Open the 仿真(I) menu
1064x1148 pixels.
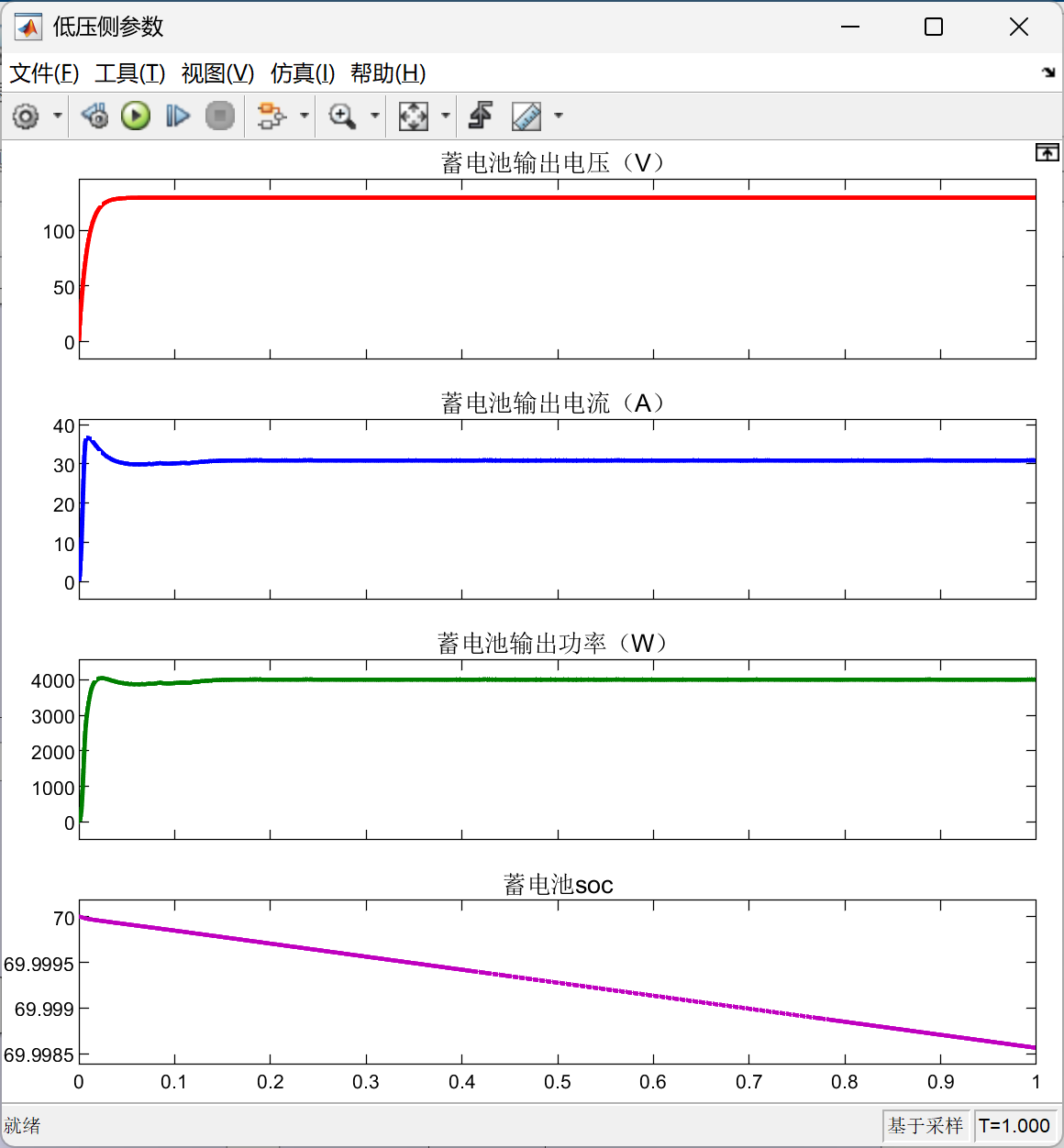(x=303, y=73)
